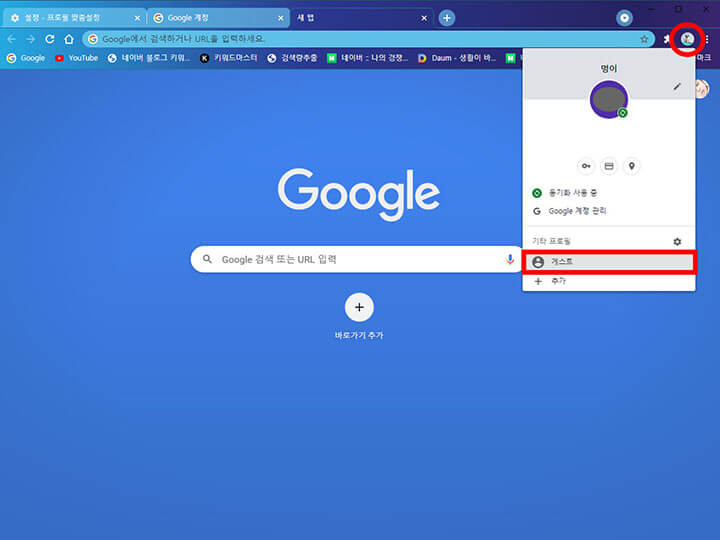This screenshot has width=720, height=540.
Task: Open the Daum bookmark
Action: click(456, 58)
